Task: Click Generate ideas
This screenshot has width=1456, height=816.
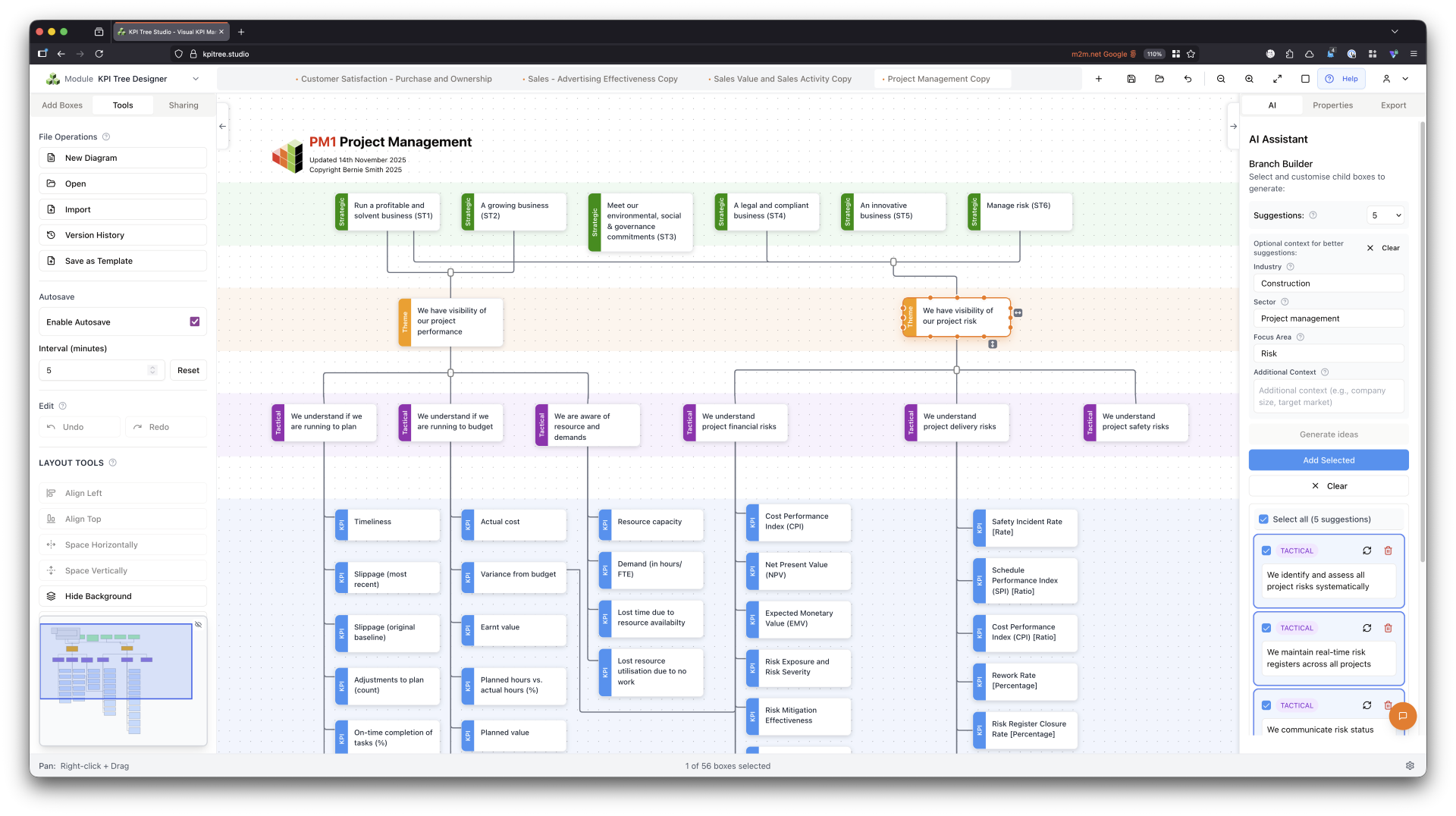Action: (x=1328, y=434)
